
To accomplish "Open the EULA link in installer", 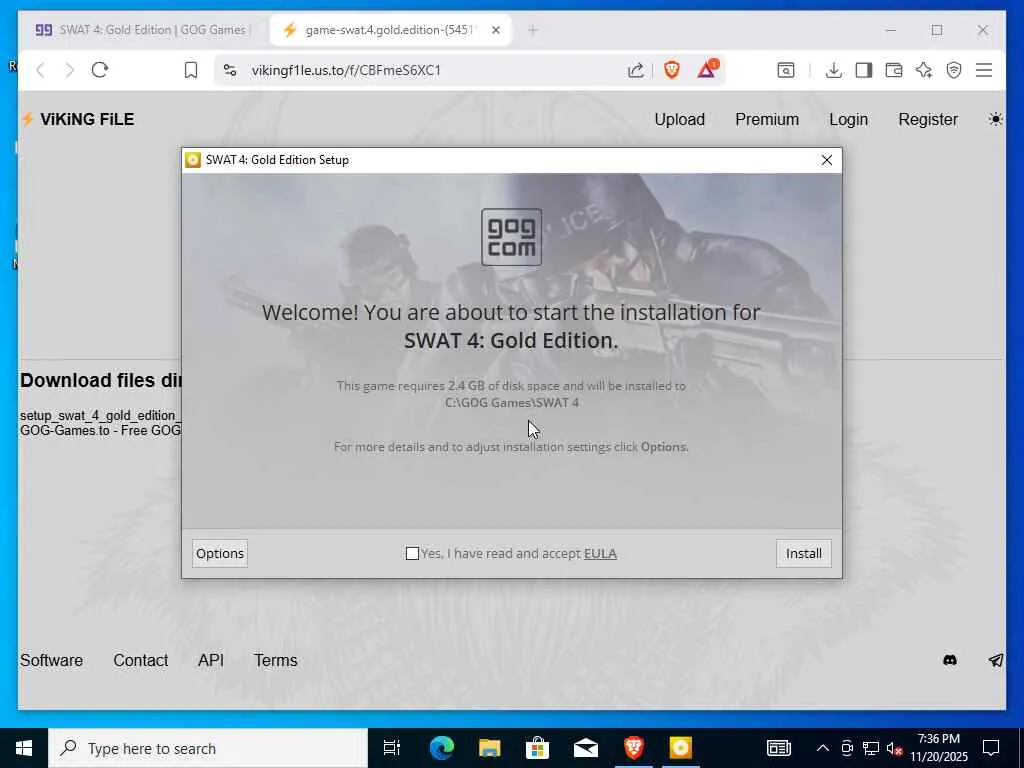I will click(x=600, y=553).
